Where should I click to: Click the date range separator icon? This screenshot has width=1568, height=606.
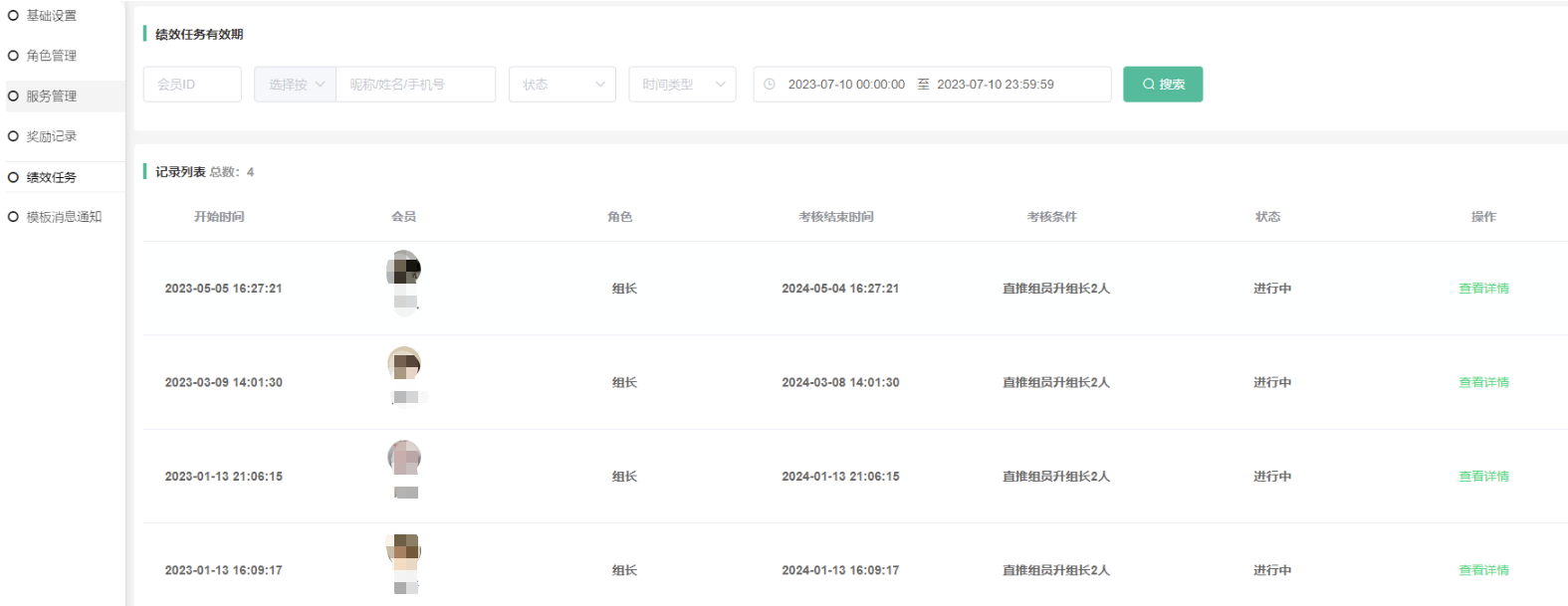[x=923, y=85]
